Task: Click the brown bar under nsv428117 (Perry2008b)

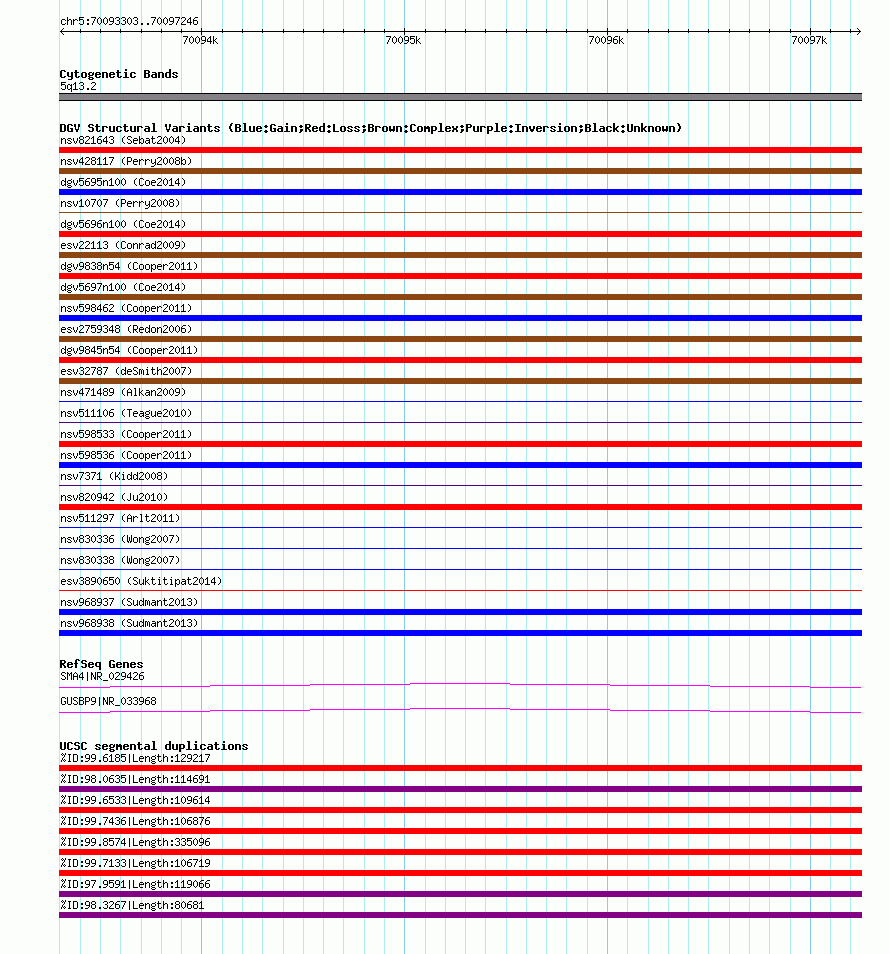Action: (x=461, y=171)
